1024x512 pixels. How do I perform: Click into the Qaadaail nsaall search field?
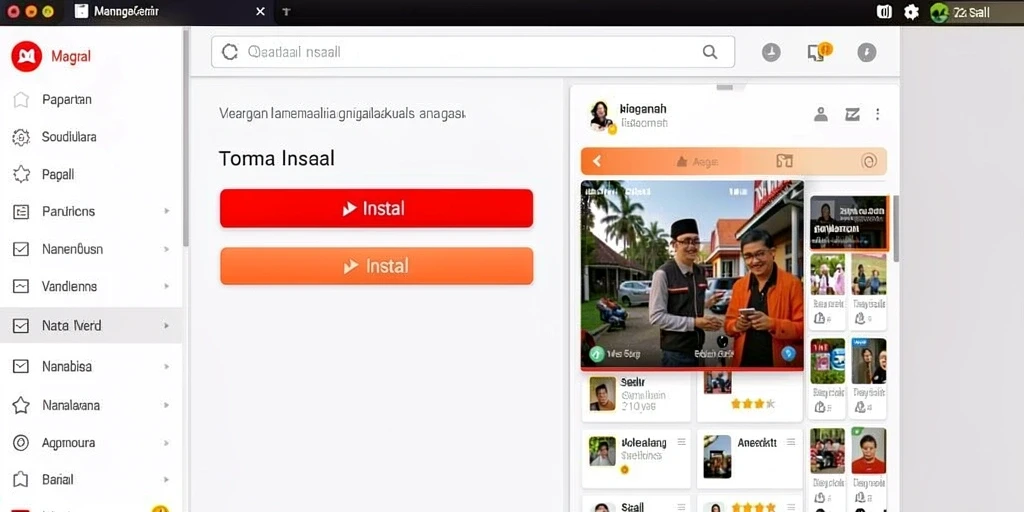tap(473, 52)
